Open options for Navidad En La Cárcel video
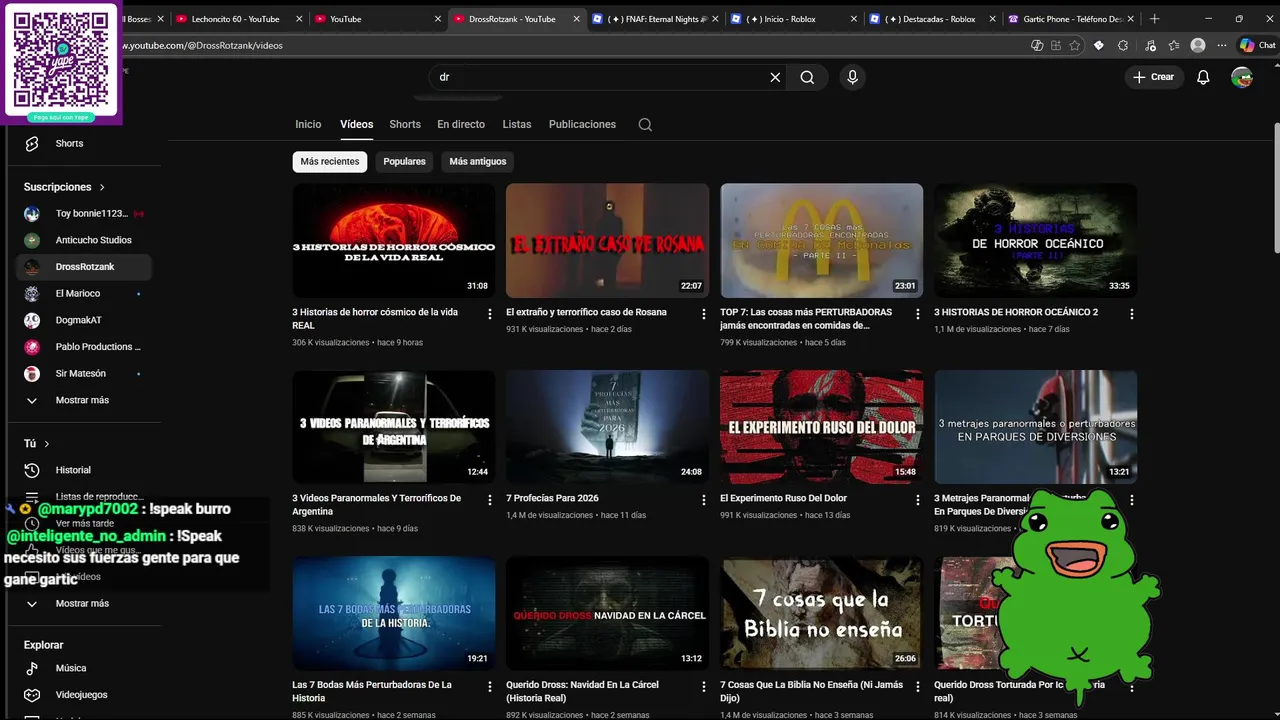This screenshot has width=1280, height=720. click(x=703, y=687)
